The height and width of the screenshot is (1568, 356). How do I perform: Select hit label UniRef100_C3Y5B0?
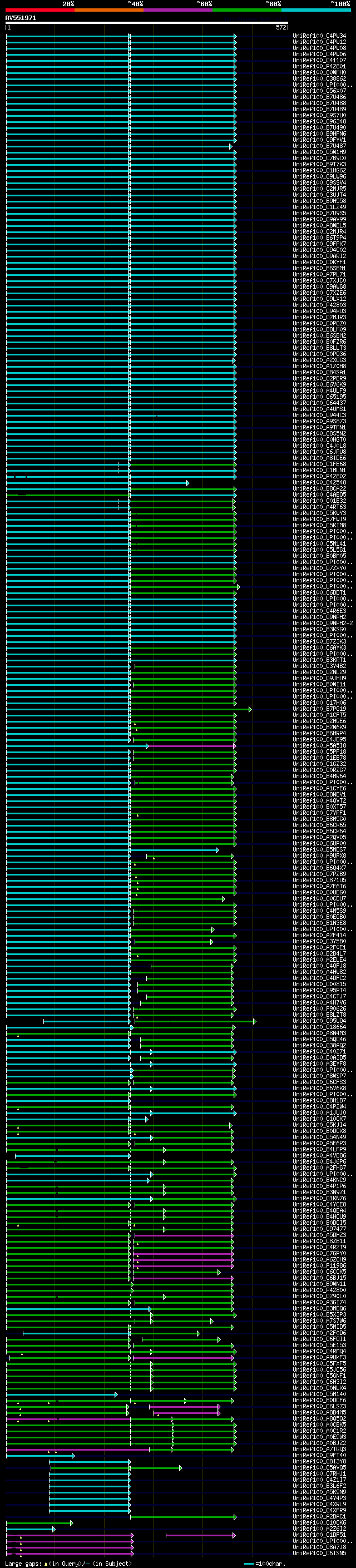pyautogui.click(x=319, y=942)
